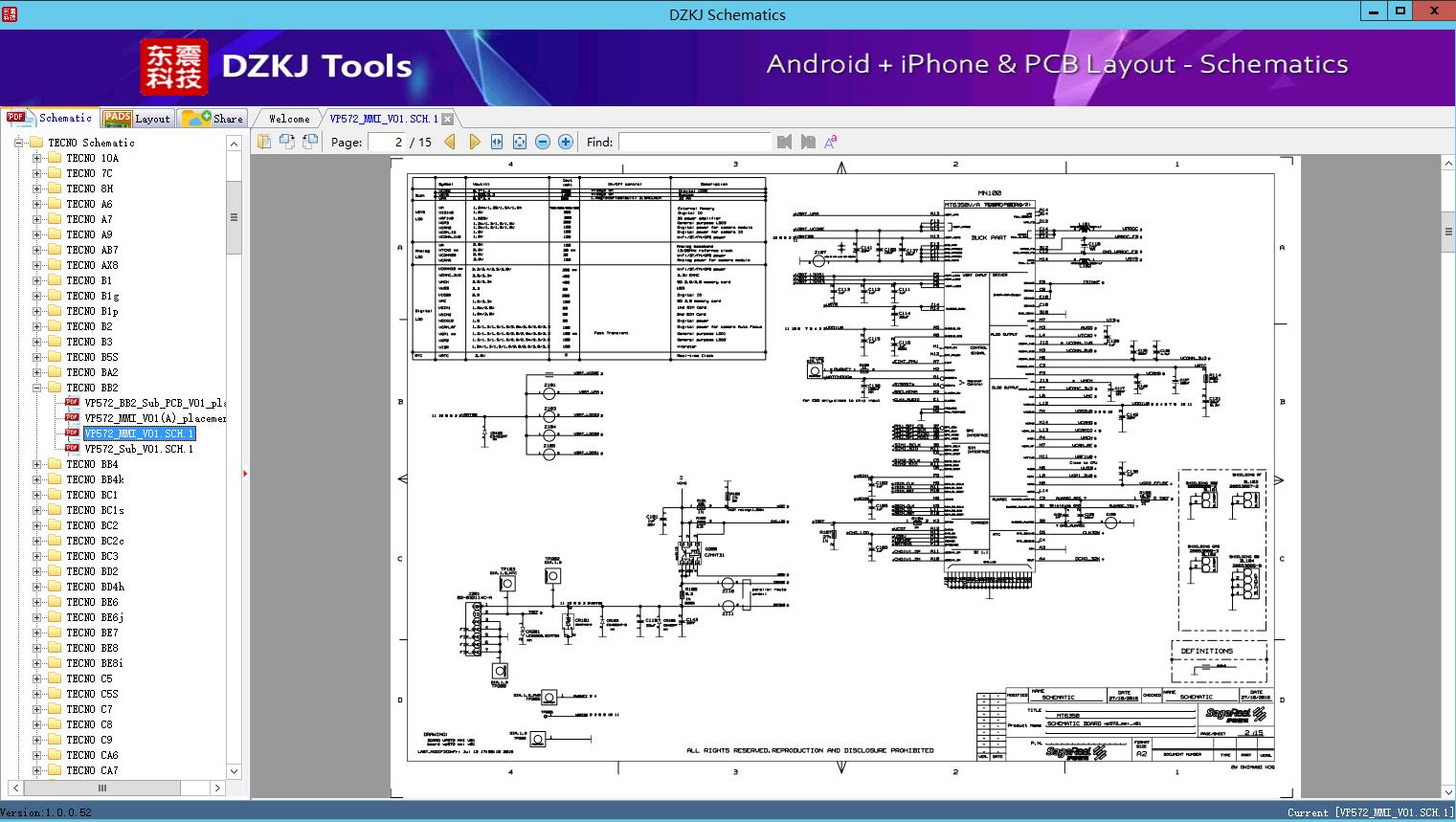Click the PDF icon beside VP572_BB2_Sub_PCB_V01
The image size is (1456, 822).
[73, 402]
